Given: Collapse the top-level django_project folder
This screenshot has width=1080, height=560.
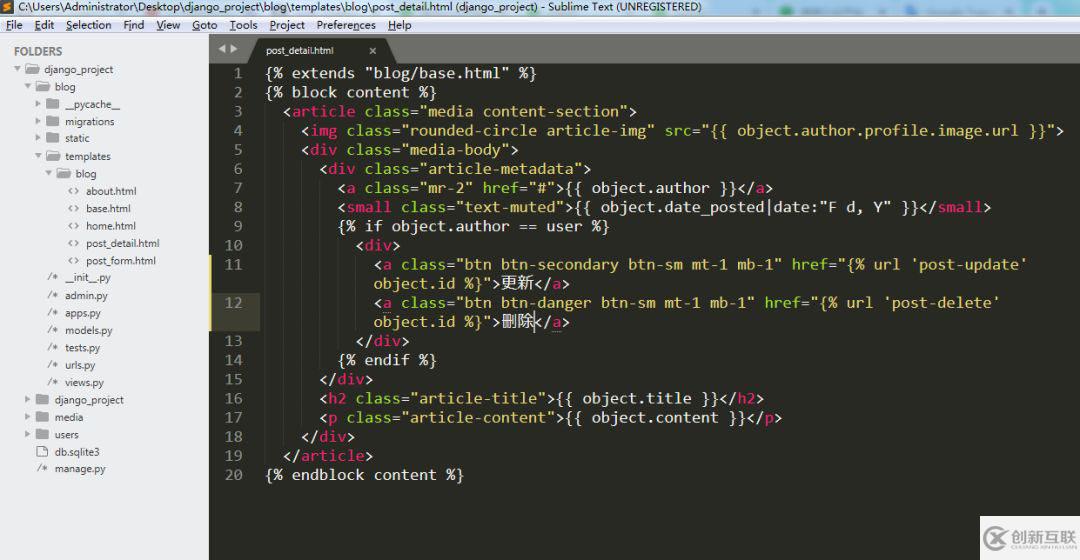Looking at the screenshot, I should pos(17,69).
